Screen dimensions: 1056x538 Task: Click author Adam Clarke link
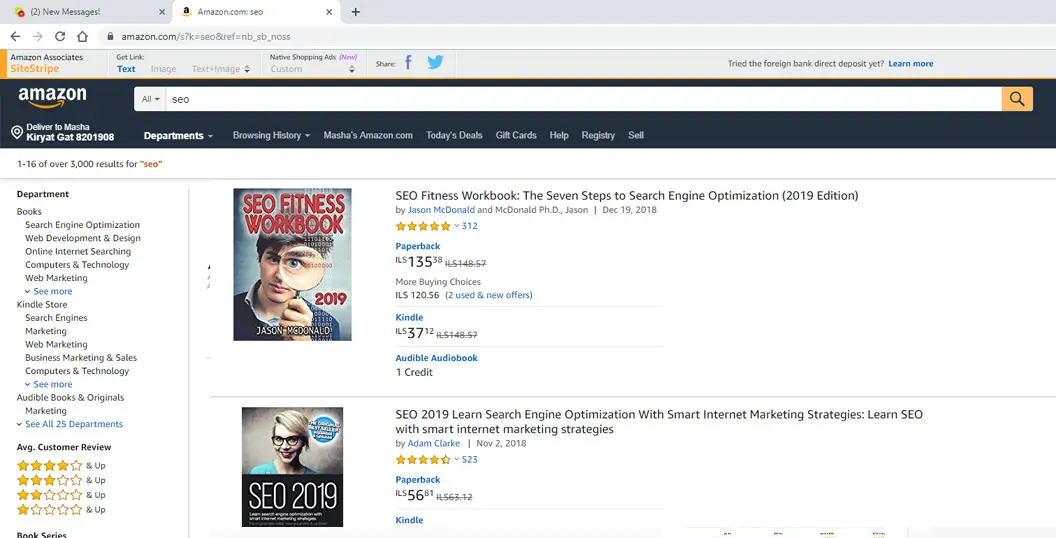[434, 444]
